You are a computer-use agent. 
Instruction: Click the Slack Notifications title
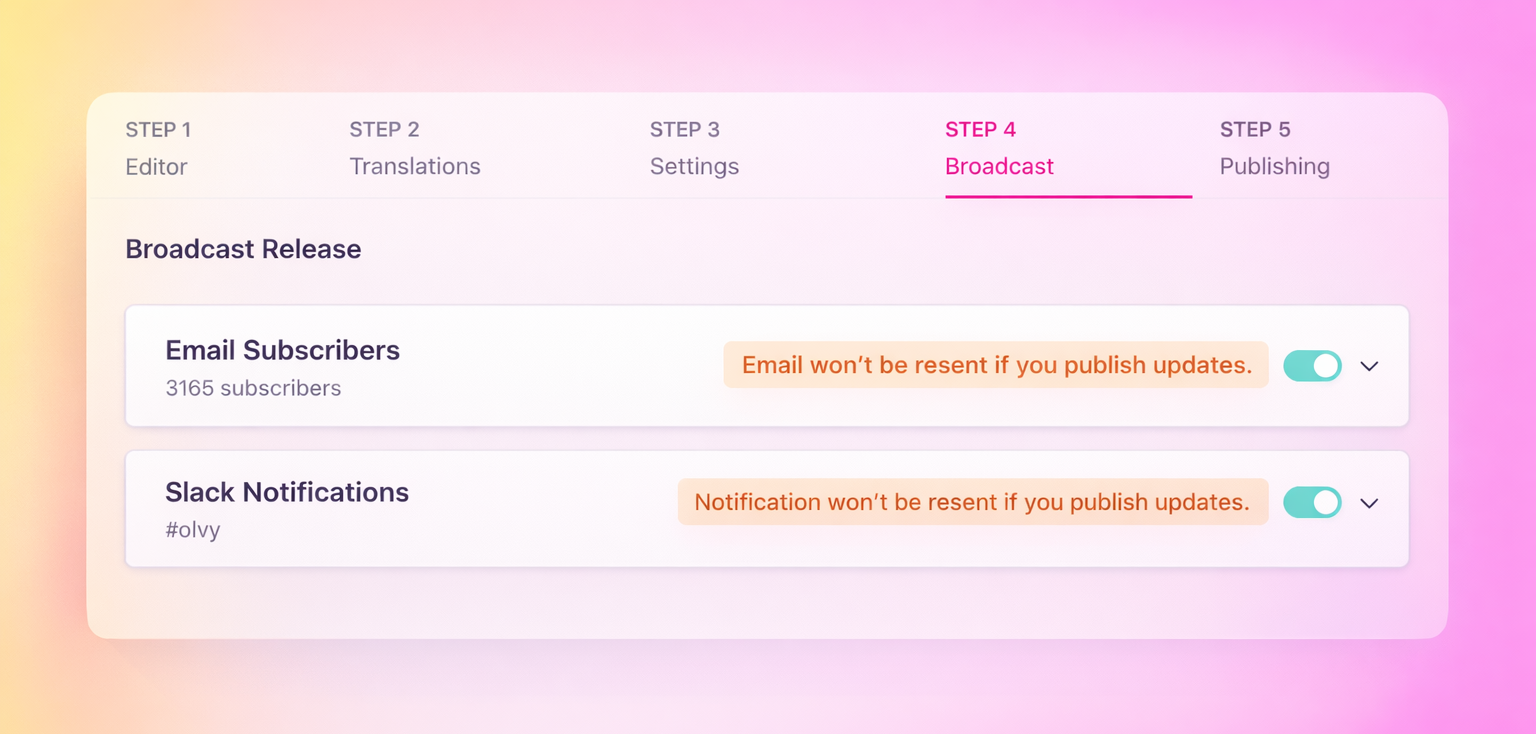coord(287,492)
